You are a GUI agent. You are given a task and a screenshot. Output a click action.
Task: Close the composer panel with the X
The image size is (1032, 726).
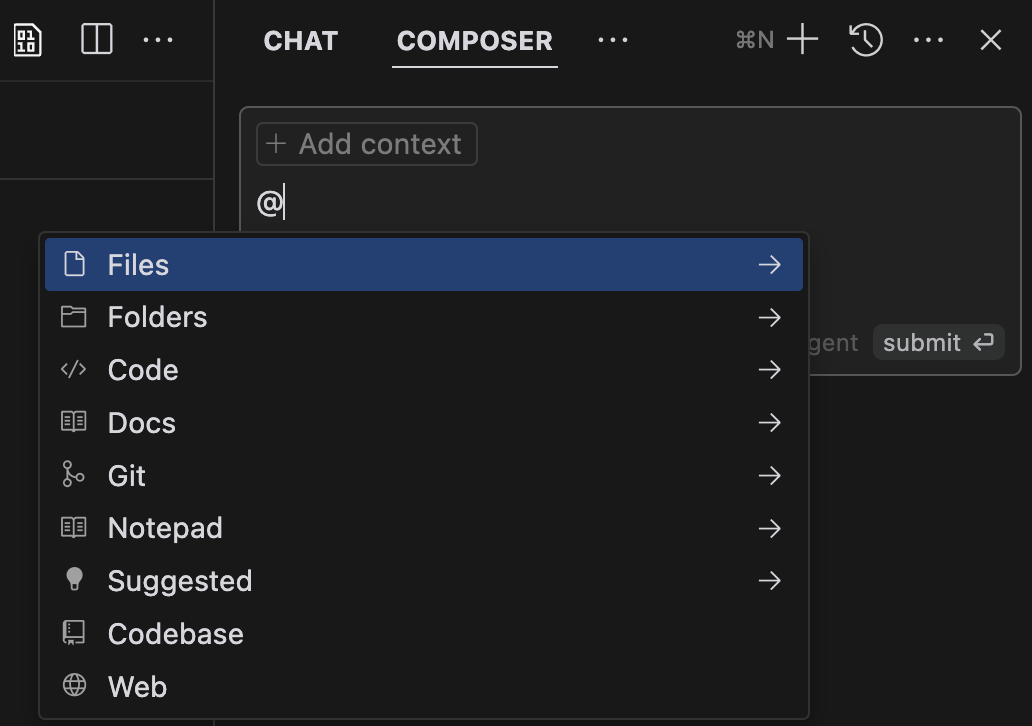pyautogui.click(x=991, y=39)
